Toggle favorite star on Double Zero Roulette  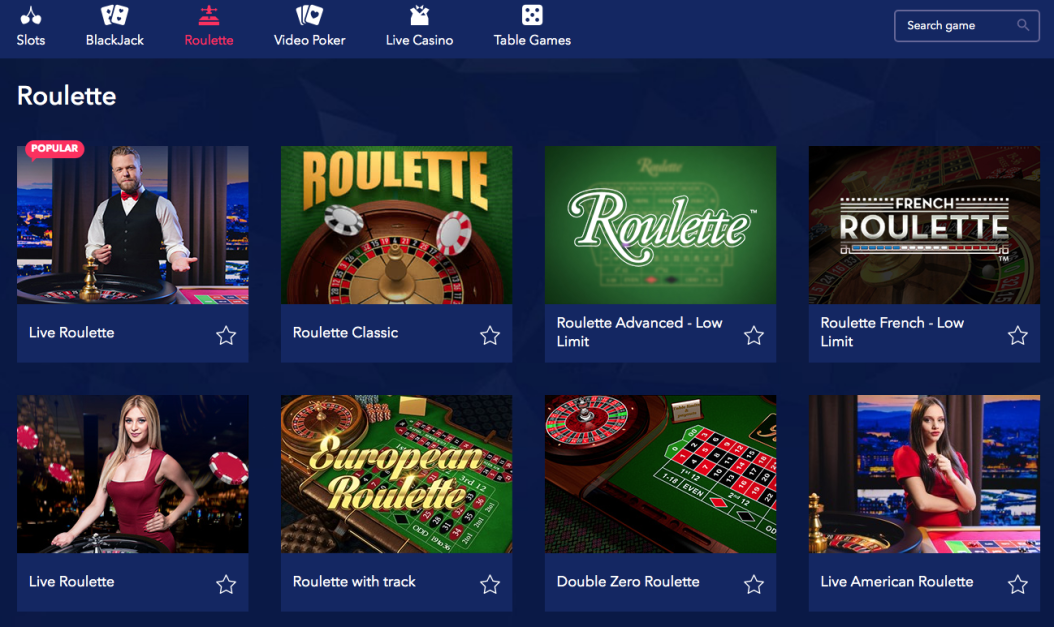click(x=754, y=584)
